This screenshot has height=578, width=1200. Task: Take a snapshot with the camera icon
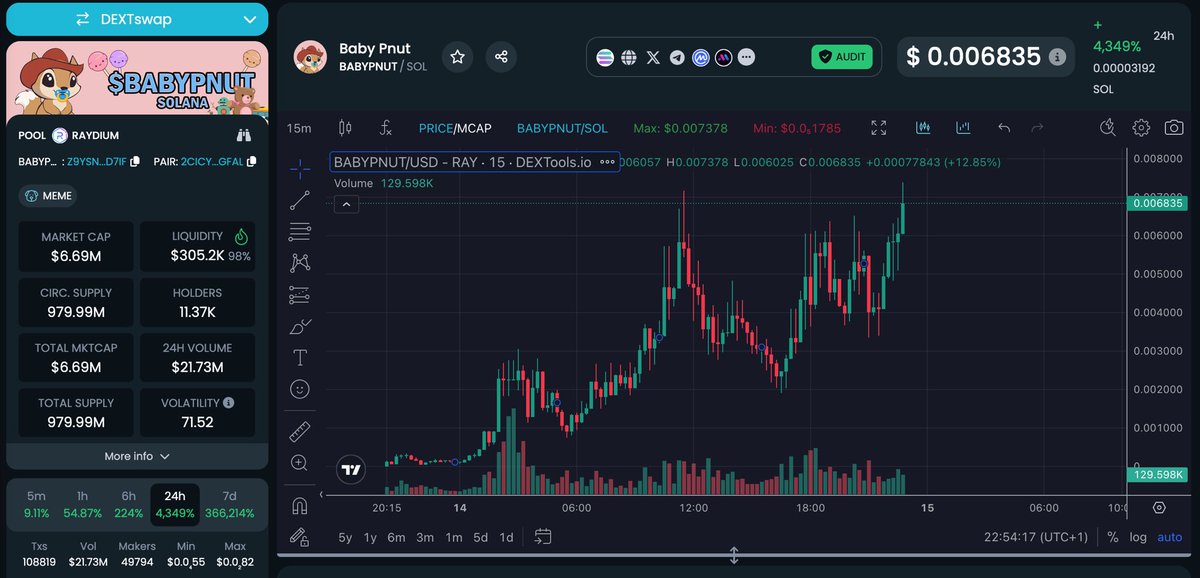[1172, 127]
